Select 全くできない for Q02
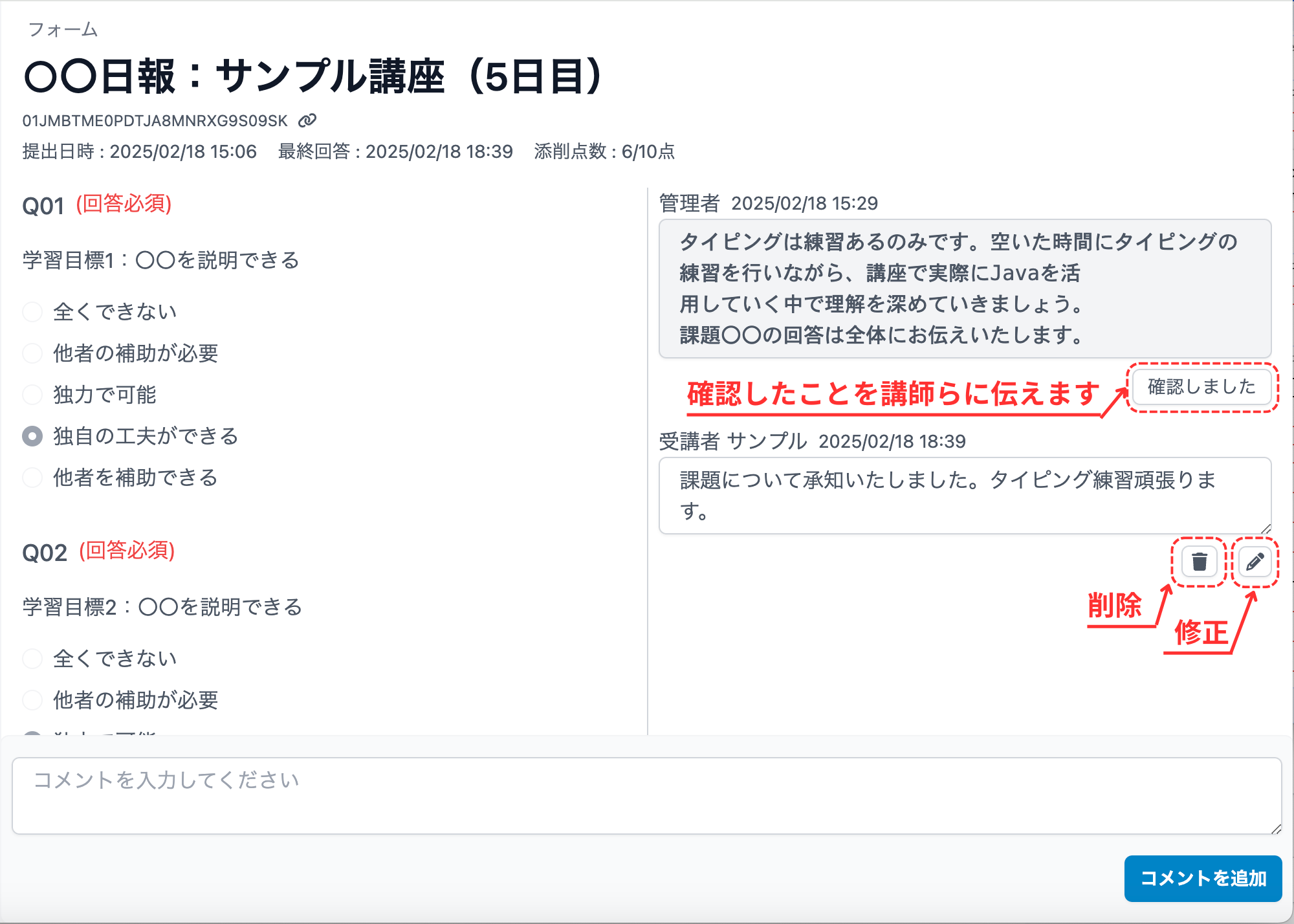The height and width of the screenshot is (924, 1294). click(x=32, y=658)
